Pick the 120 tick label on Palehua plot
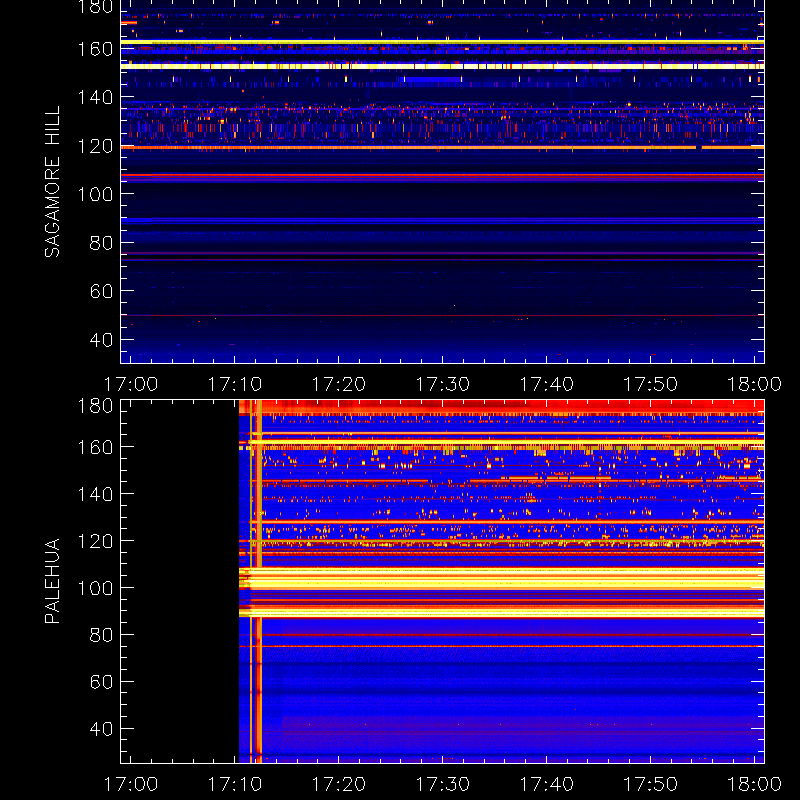 click(x=95, y=541)
